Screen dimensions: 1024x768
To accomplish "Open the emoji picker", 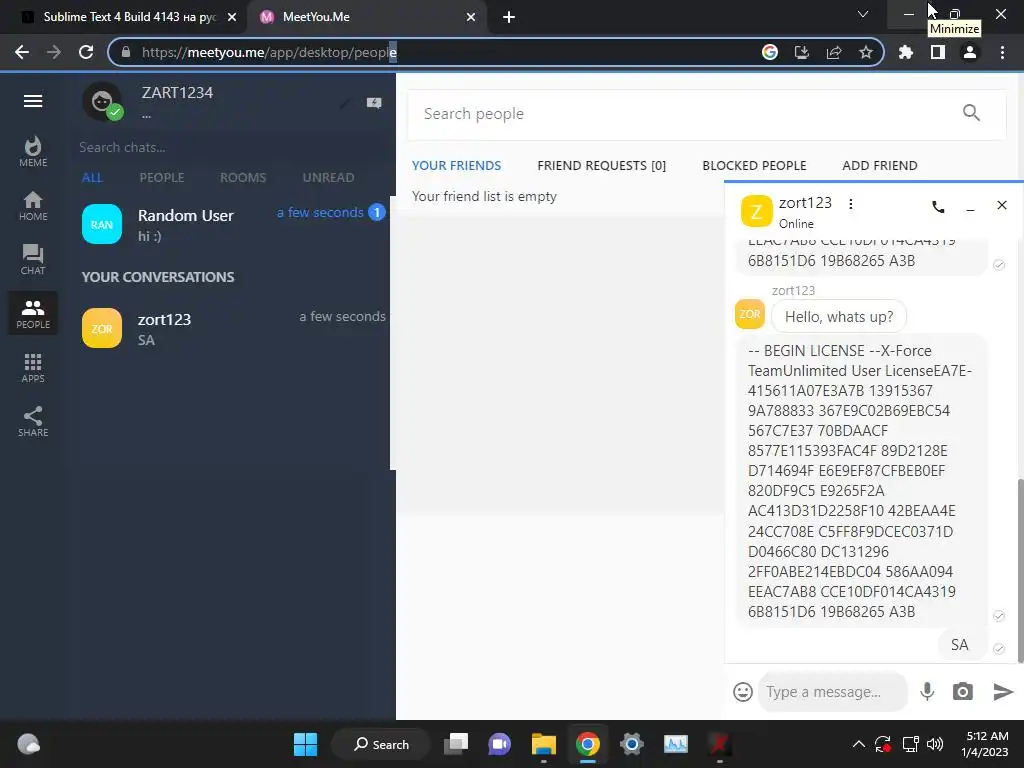I will [743, 692].
